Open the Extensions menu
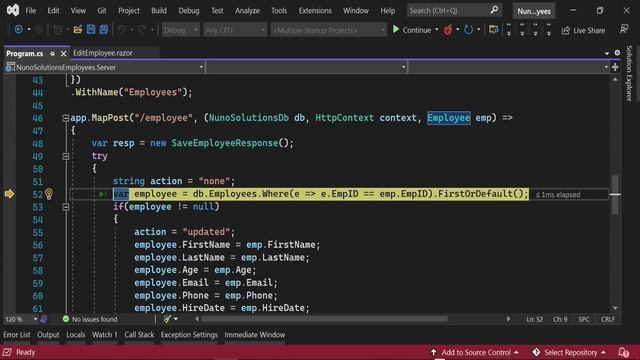The image size is (640, 360). [315, 11]
